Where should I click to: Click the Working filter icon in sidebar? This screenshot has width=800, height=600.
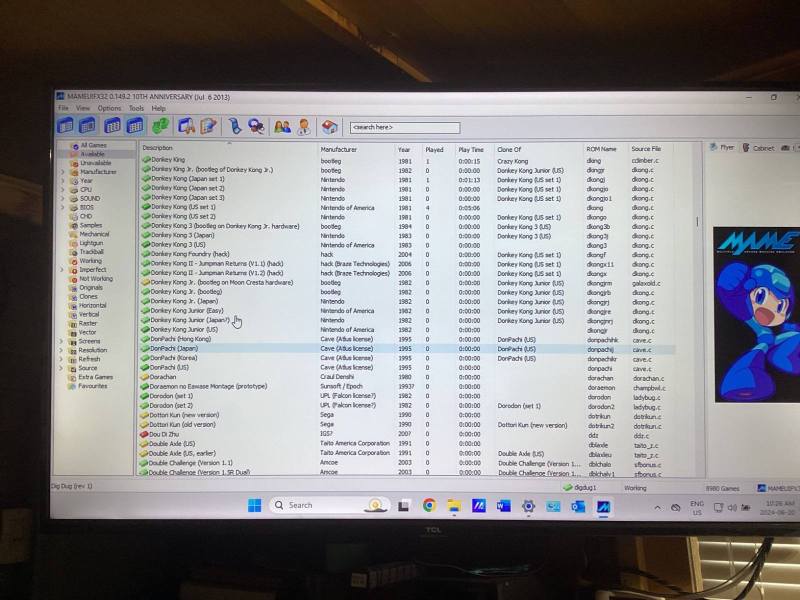tap(73, 261)
